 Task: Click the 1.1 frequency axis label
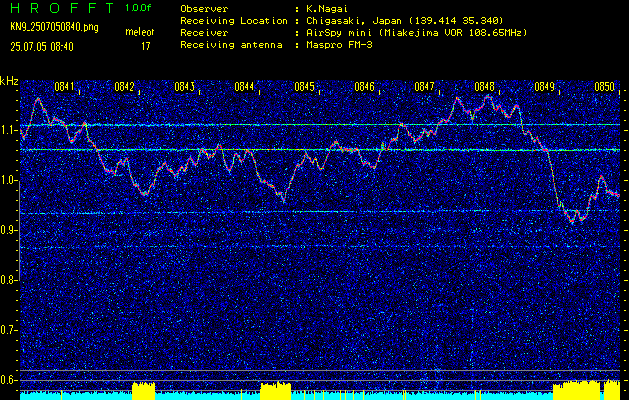(9, 130)
